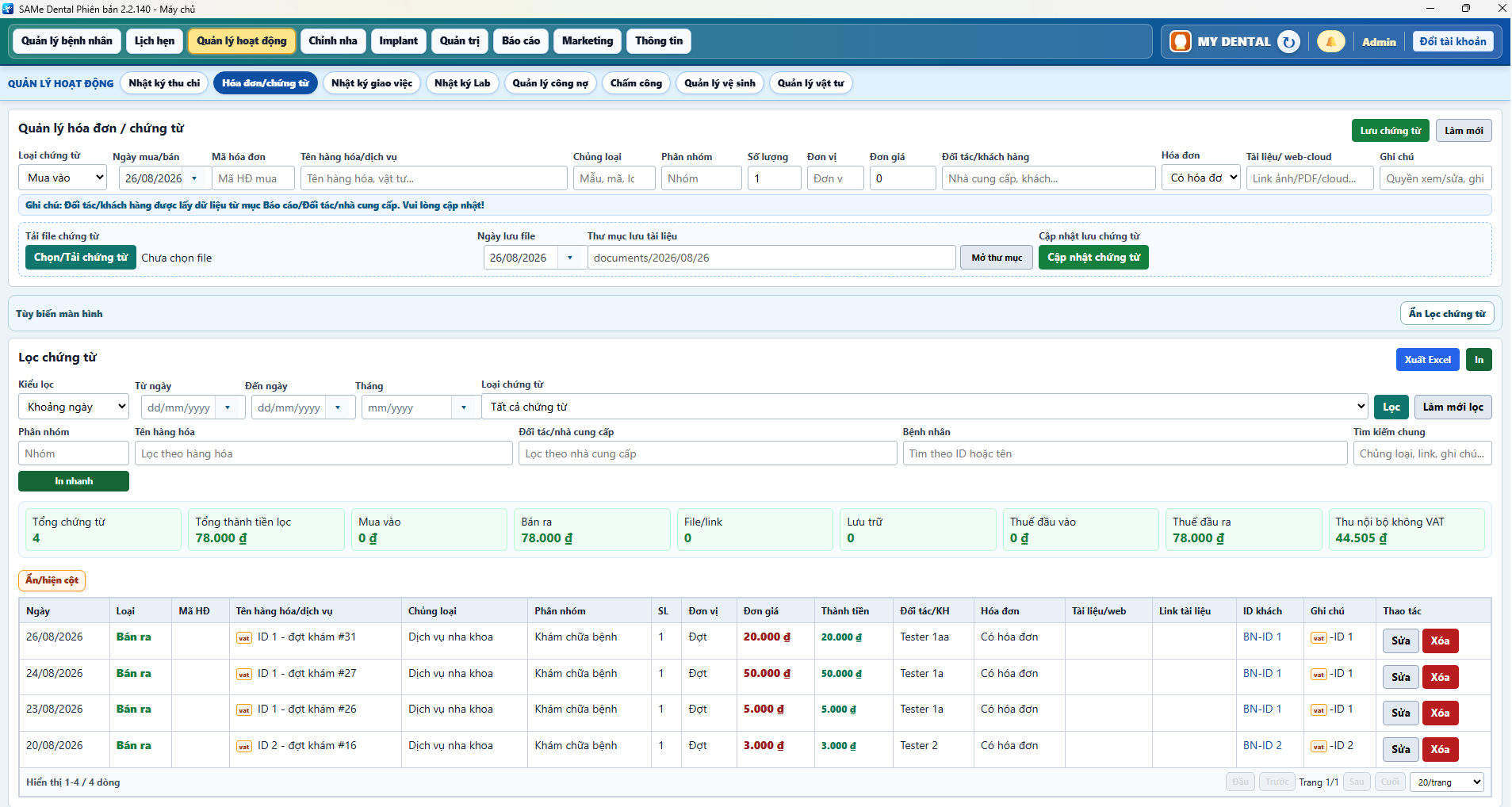
Task: Click the MY DENTAL refresh icon
Action: (1289, 41)
